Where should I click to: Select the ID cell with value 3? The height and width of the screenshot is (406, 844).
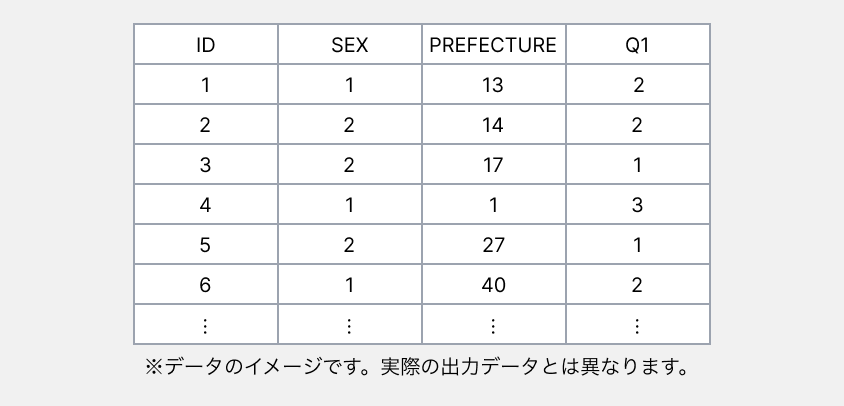point(206,165)
